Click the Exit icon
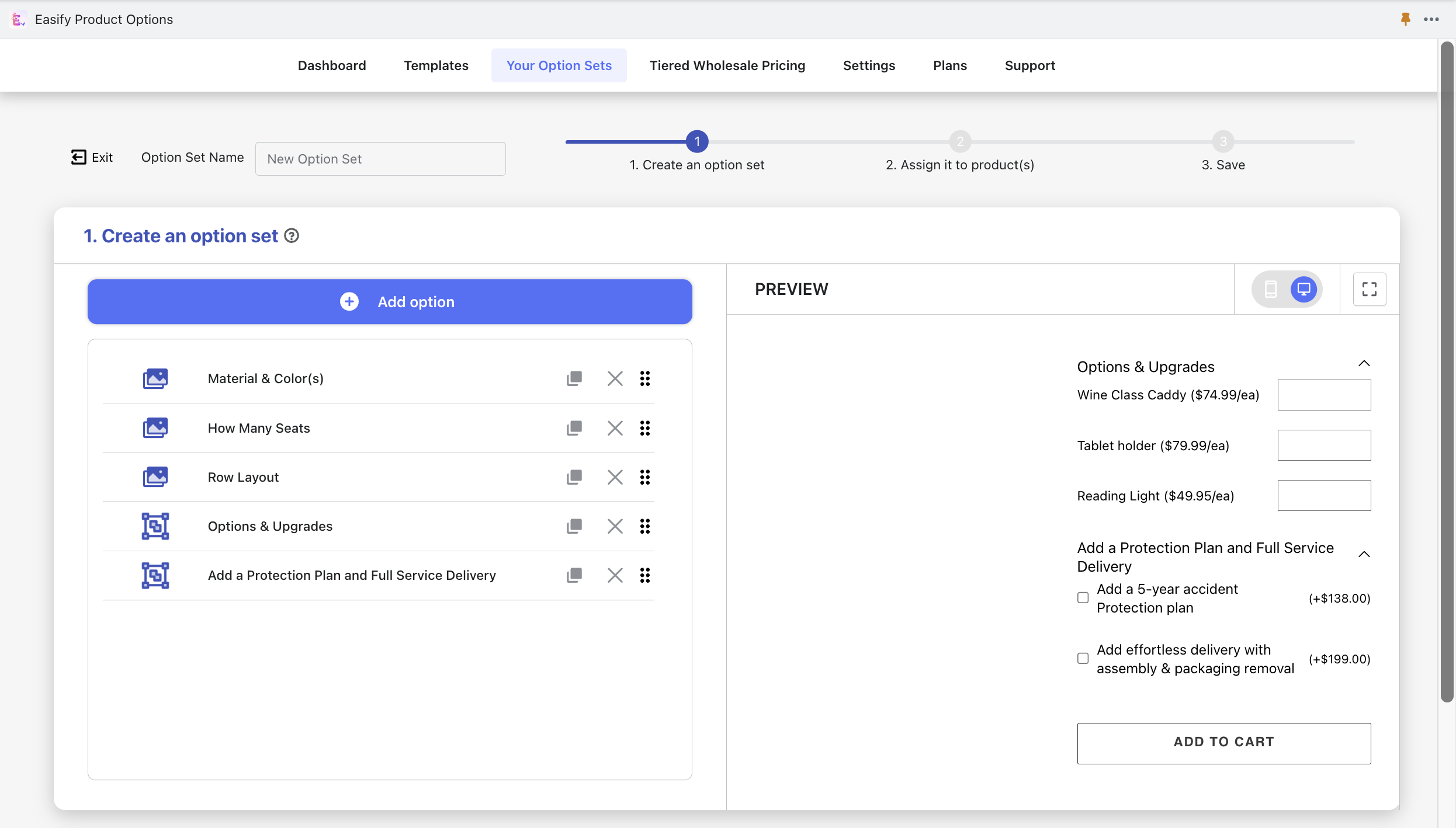1456x828 pixels. (x=79, y=157)
